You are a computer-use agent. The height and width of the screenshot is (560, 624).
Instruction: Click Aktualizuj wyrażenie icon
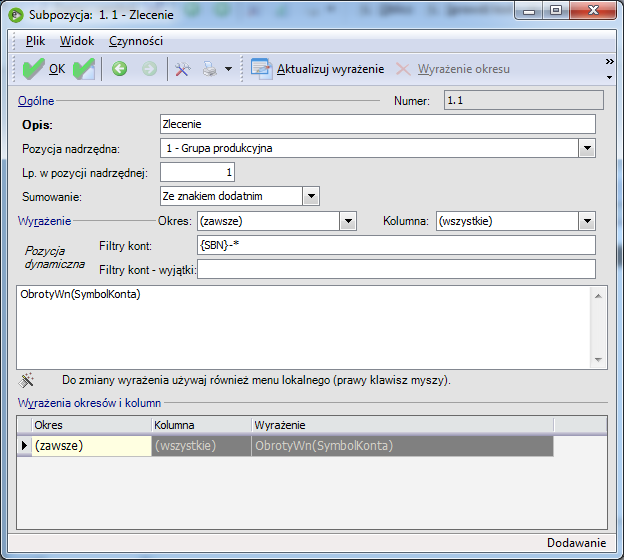[261, 69]
